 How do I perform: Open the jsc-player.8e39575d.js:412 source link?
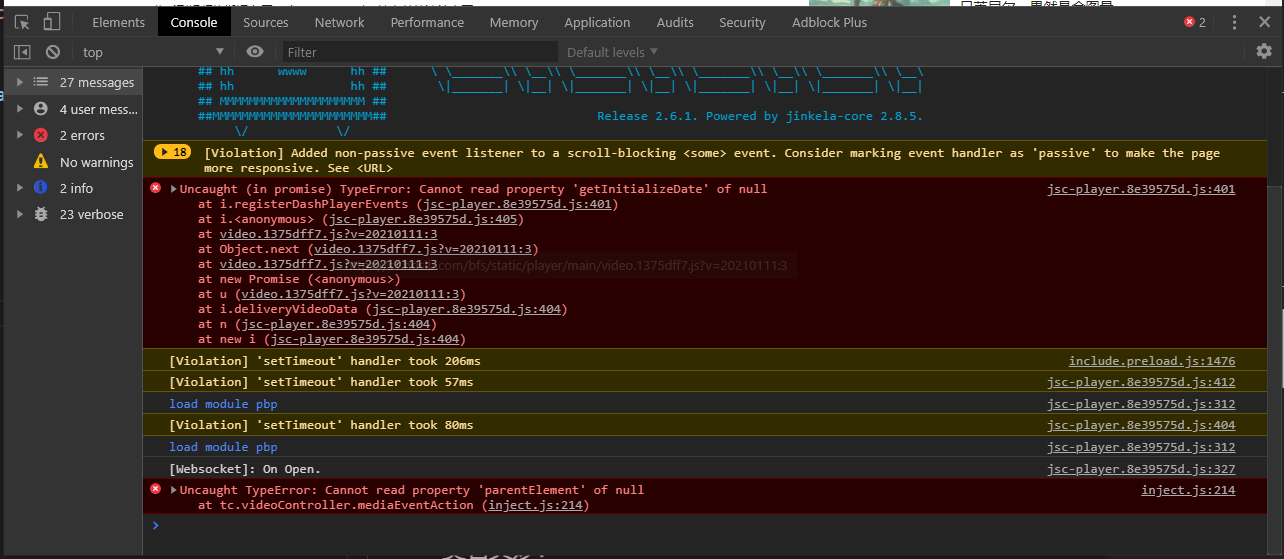click(1141, 382)
